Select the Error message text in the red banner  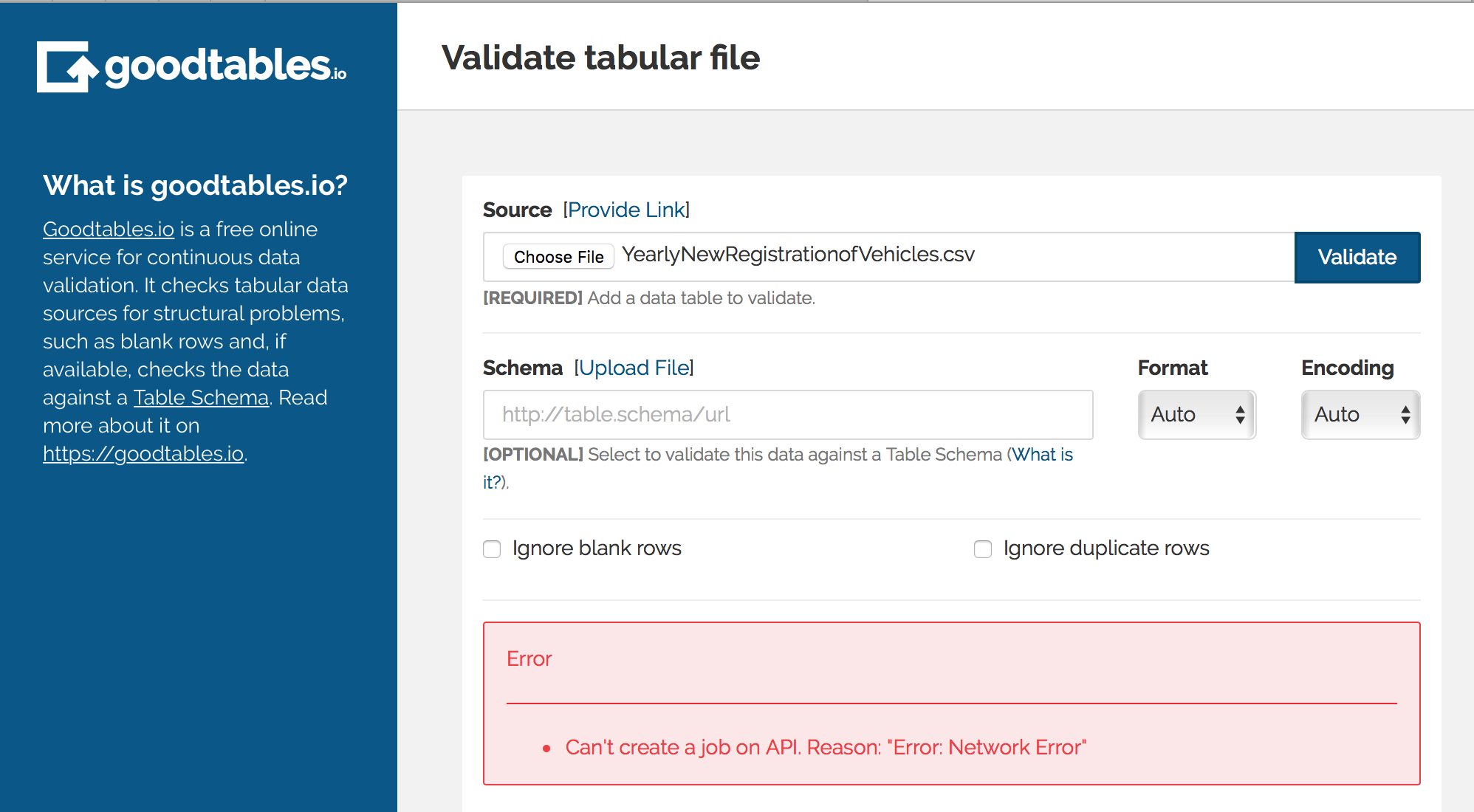[529, 658]
